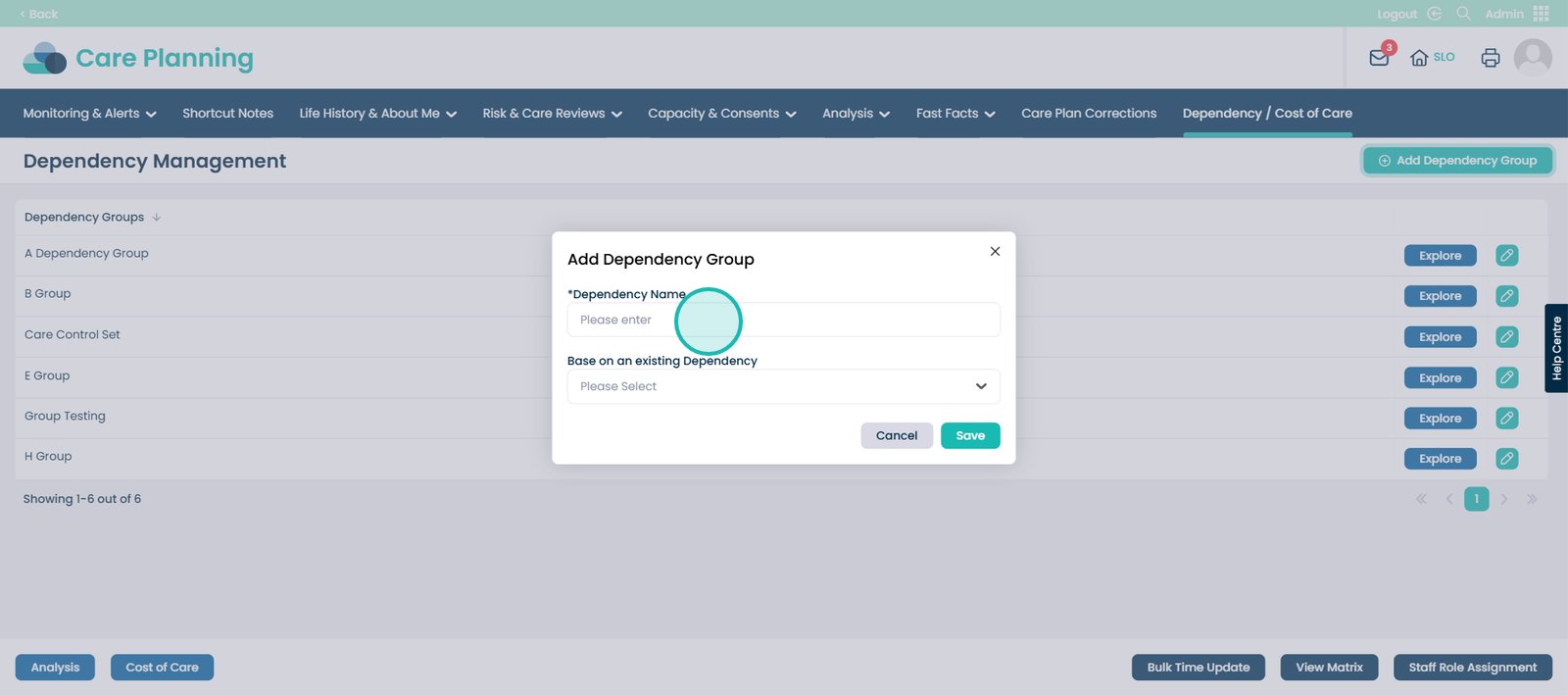Click edit pencil icon for B Group

coord(1506,296)
